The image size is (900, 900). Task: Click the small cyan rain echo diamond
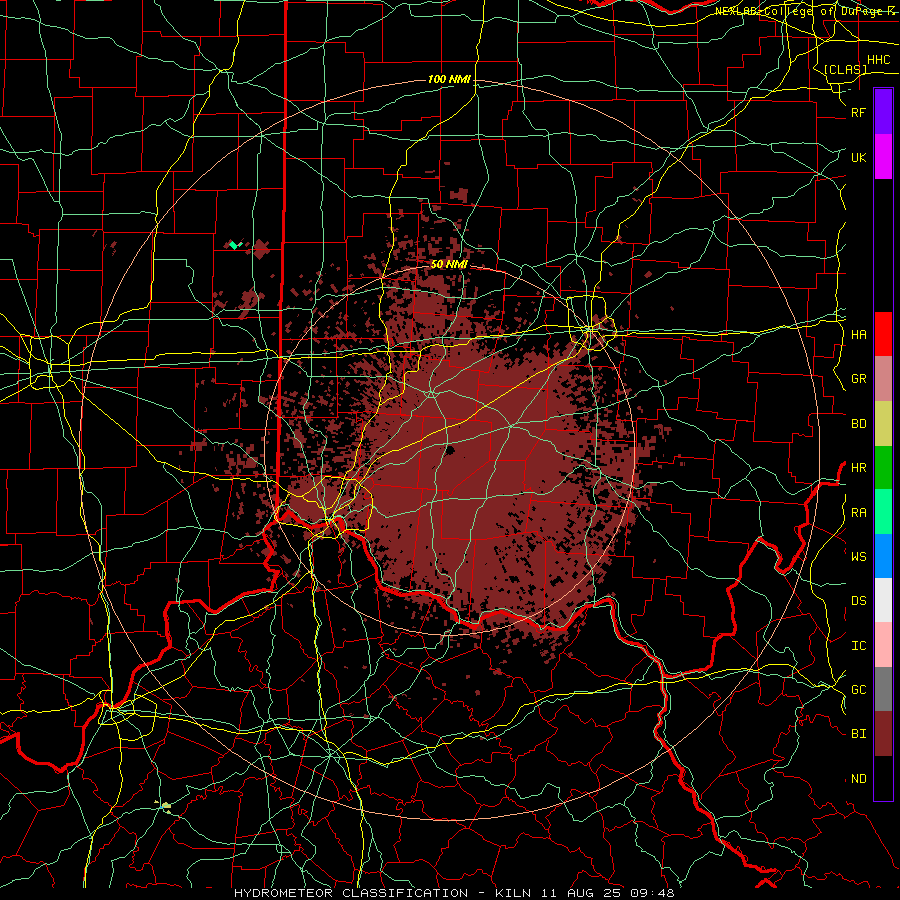tap(234, 245)
